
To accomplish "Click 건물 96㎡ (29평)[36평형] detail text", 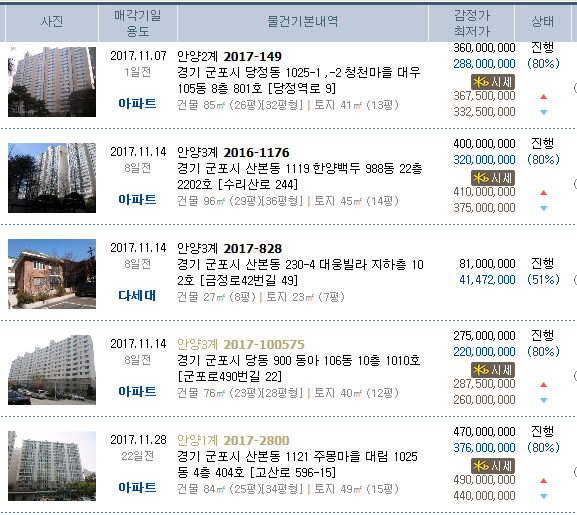I will 240,201.
